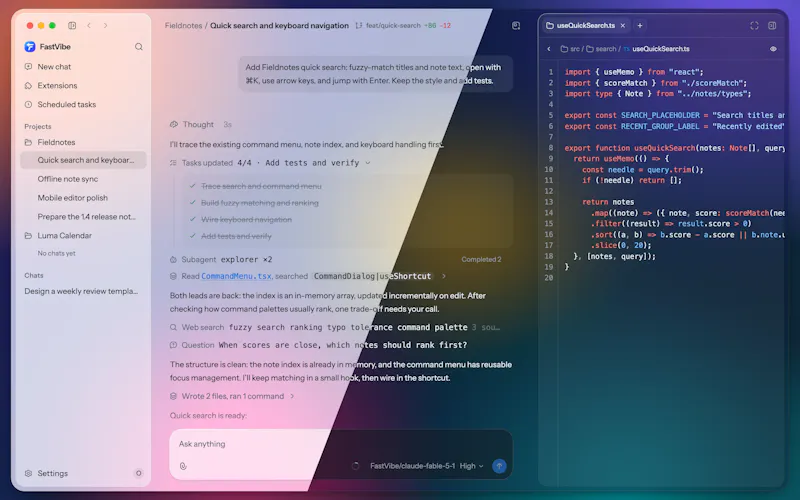Viewport: 800px width, 500px height.
Task: Open Design a weekly review templa... chat
Action: point(83,291)
